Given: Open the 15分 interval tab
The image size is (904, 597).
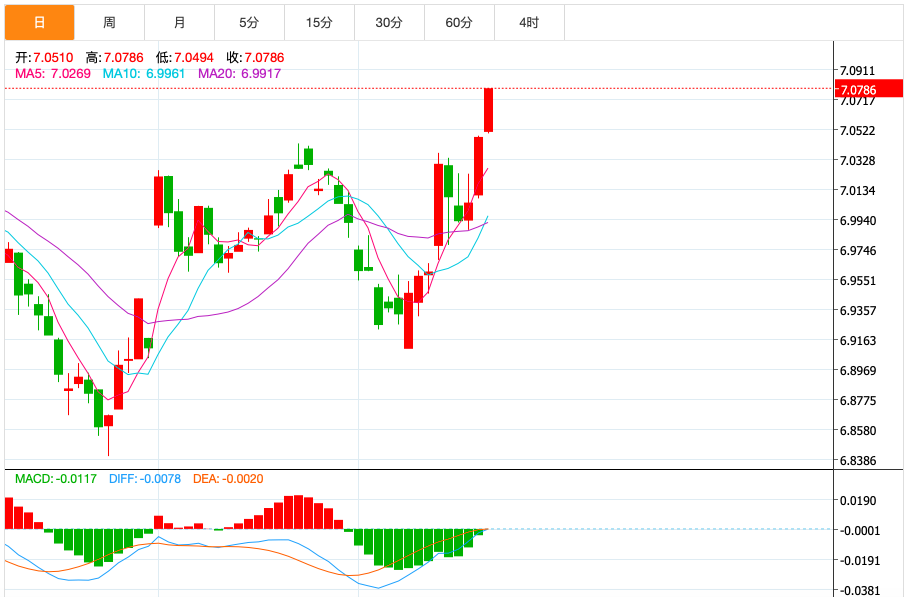Looking at the screenshot, I should pos(319,22).
